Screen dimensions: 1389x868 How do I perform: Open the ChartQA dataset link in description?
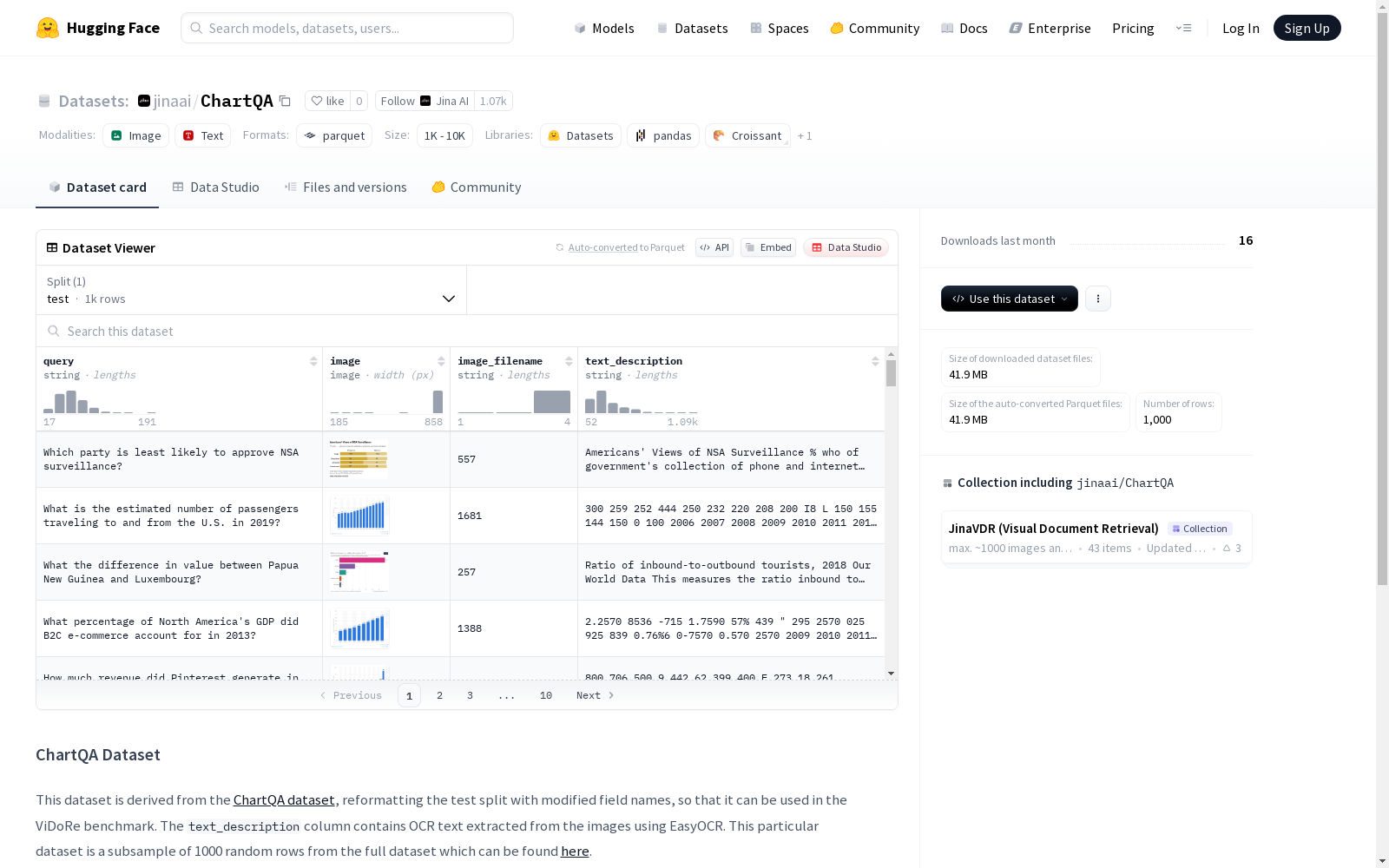[284, 799]
